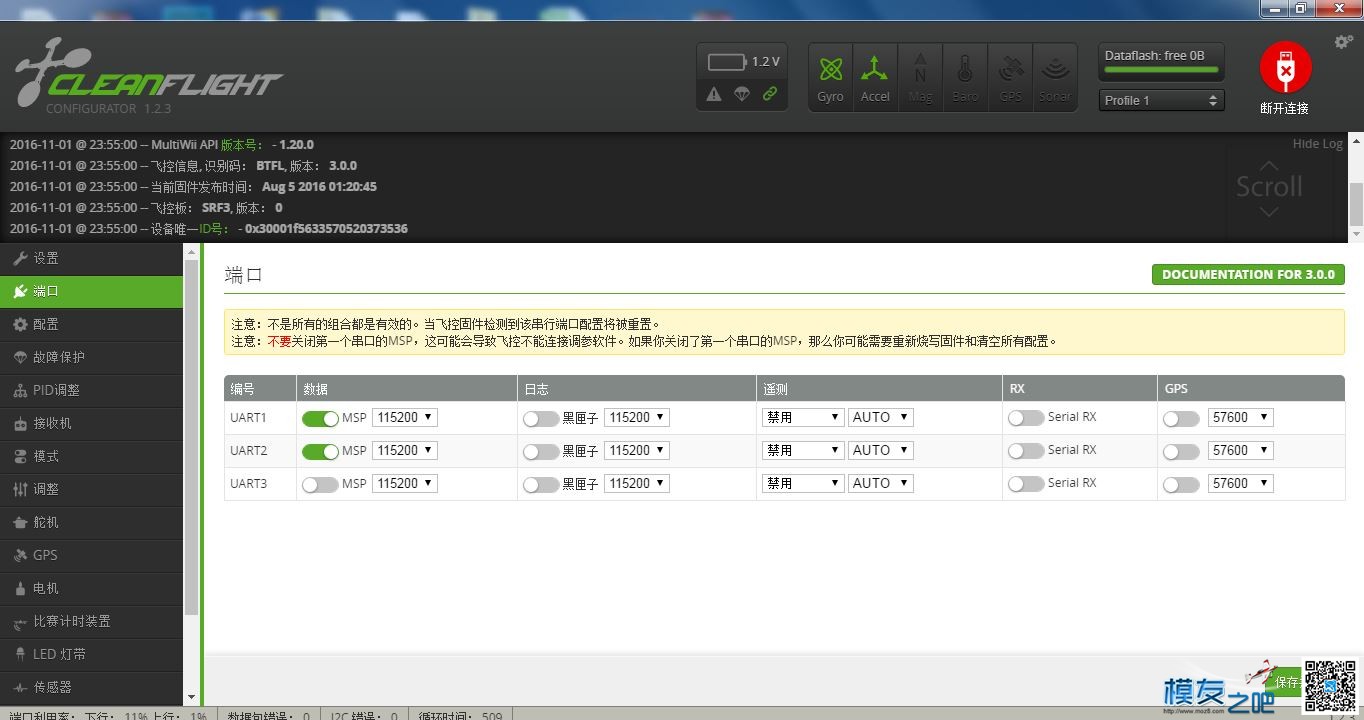Image resolution: width=1364 pixels, height=720 pixels.
Task: Open UART3 telemetry AUTO baud dropdown
Action: point(881,484)
